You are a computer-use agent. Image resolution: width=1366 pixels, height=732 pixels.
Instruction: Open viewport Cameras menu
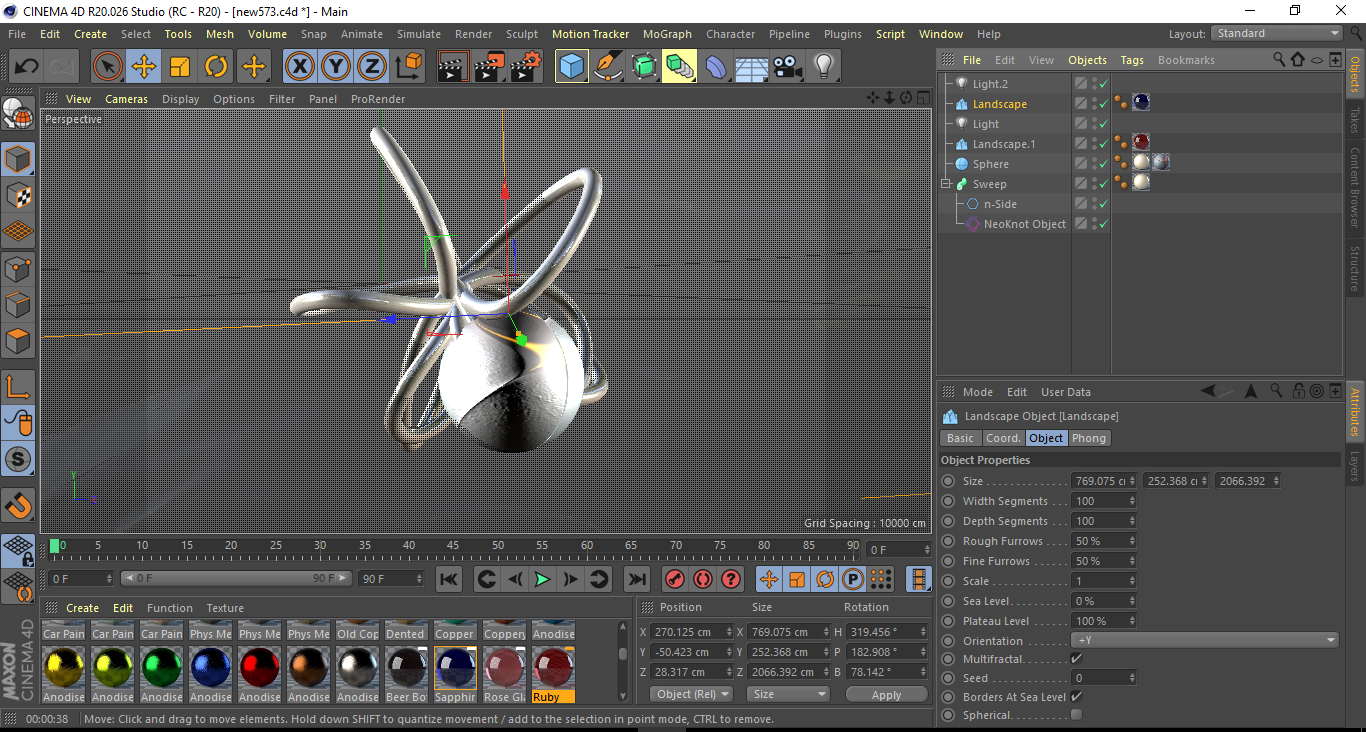(126, 99)
